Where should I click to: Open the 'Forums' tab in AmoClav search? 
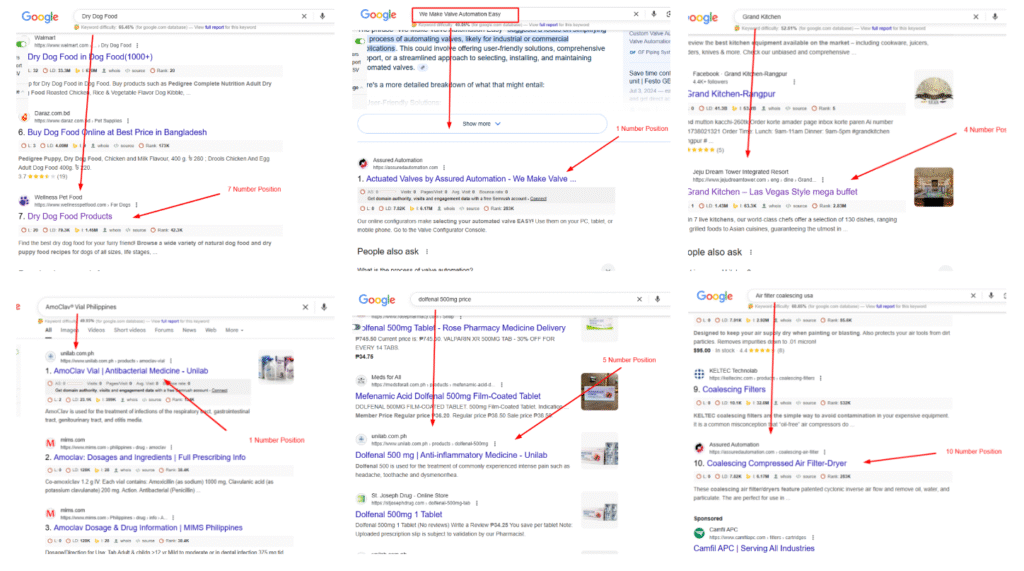pyautogui.click(x=164, y=331)
